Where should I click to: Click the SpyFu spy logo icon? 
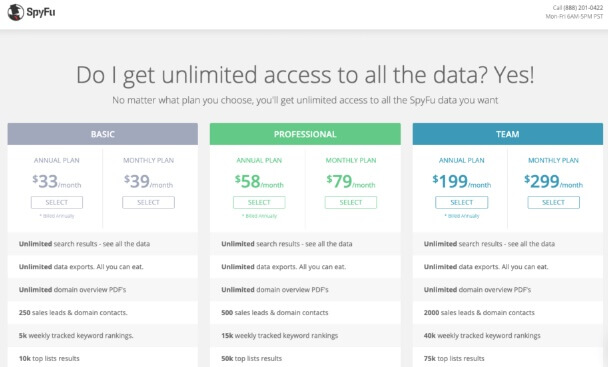click(16, 12)
